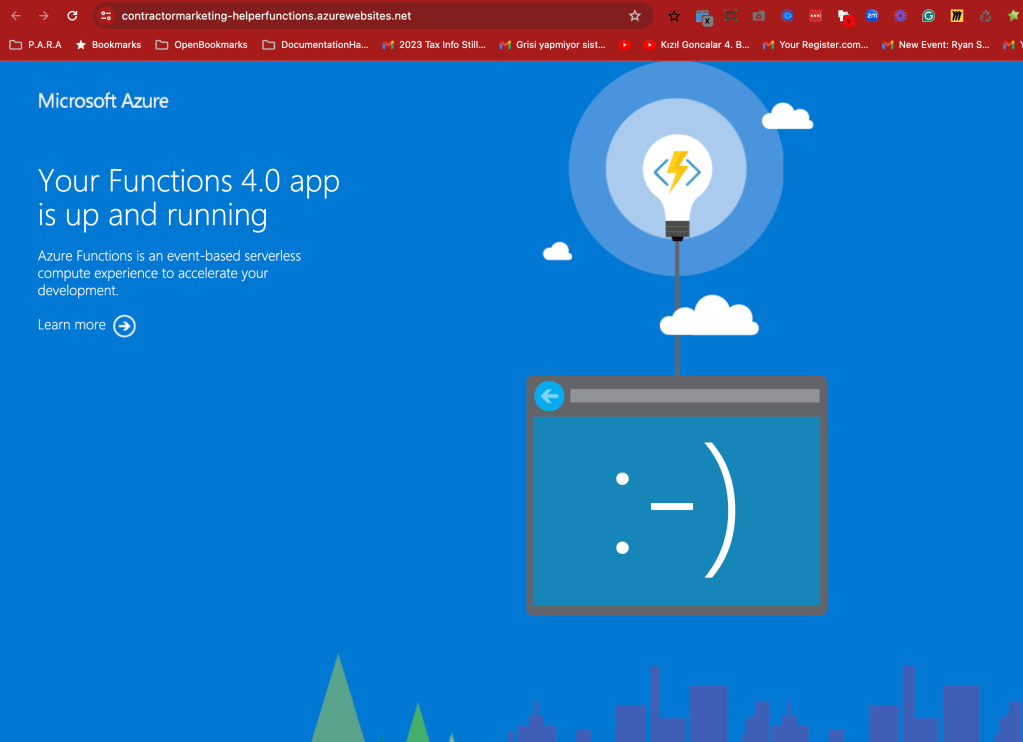Reload the current page

[72, 16]
